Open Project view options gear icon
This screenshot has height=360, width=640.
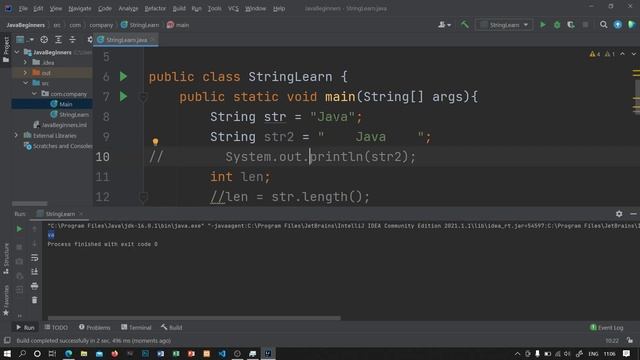90,40
